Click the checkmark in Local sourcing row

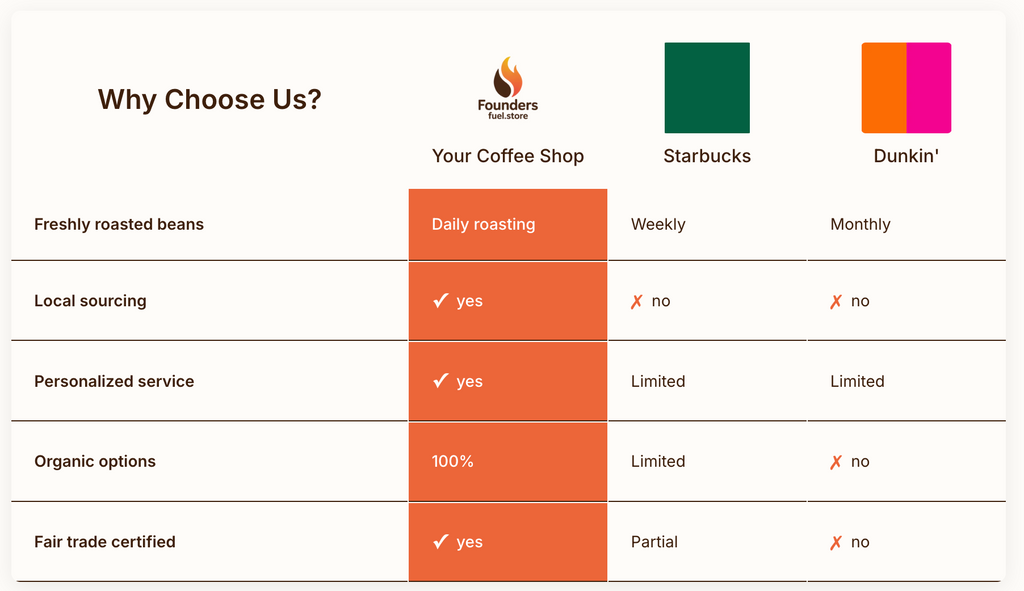pyautogui.click(x=440, y=301)
